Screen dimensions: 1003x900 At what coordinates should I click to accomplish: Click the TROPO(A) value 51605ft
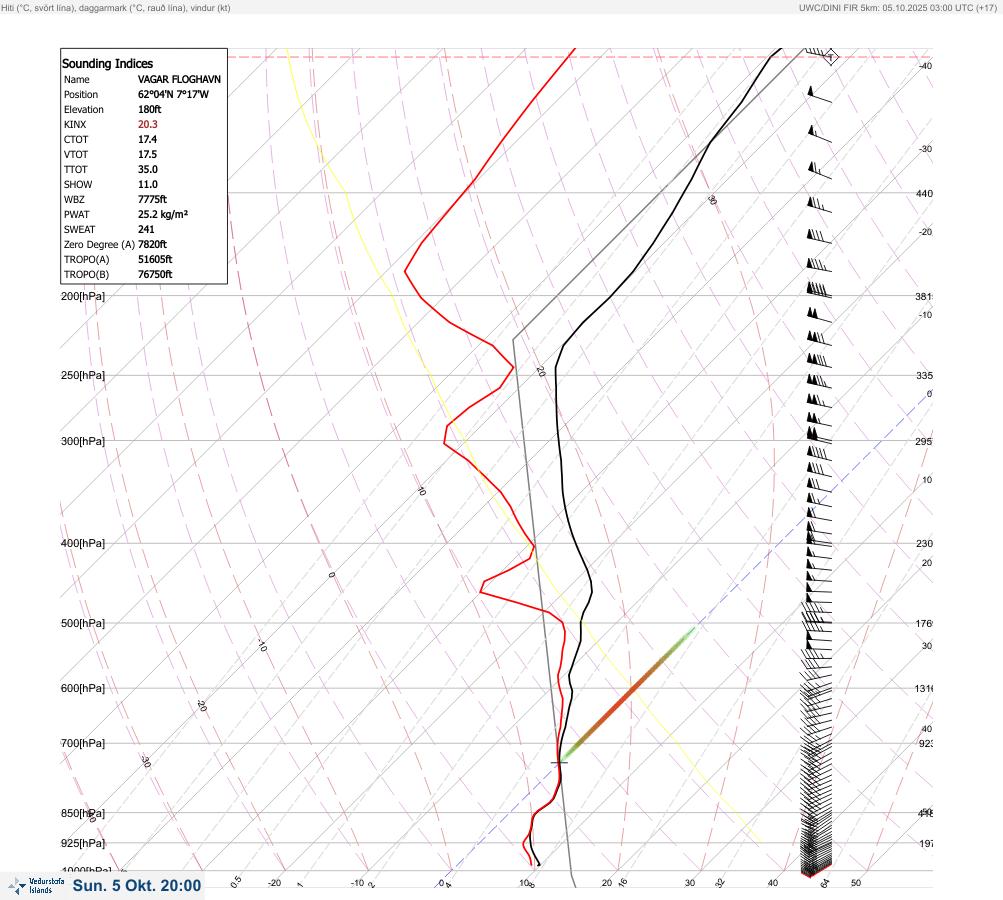(155, 259)
